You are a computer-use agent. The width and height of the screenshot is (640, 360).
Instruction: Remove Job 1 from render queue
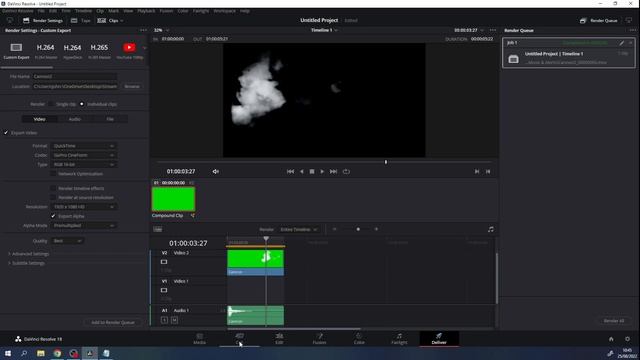631,43
